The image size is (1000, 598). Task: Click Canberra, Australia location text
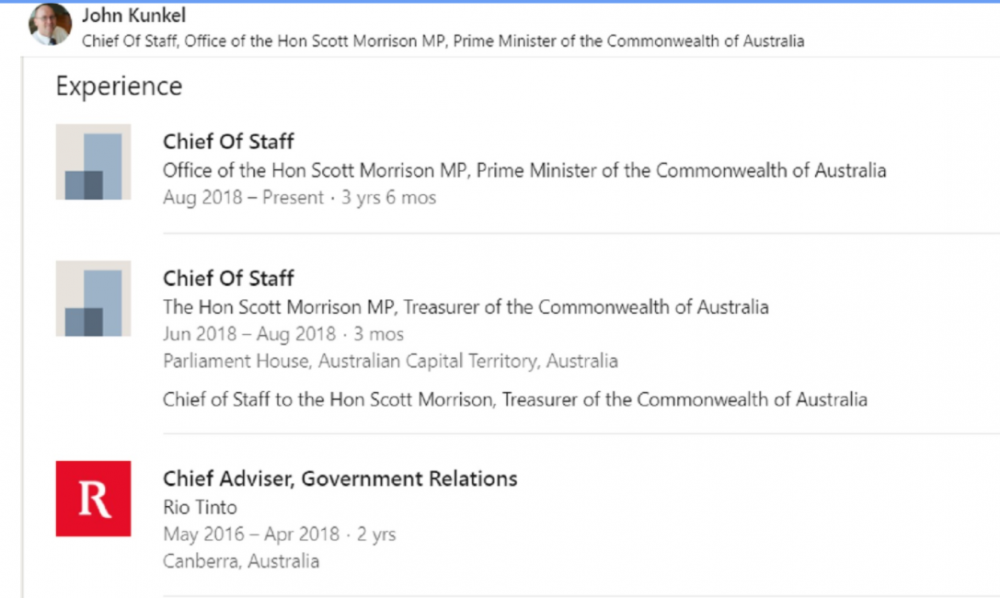coord(241,562)
